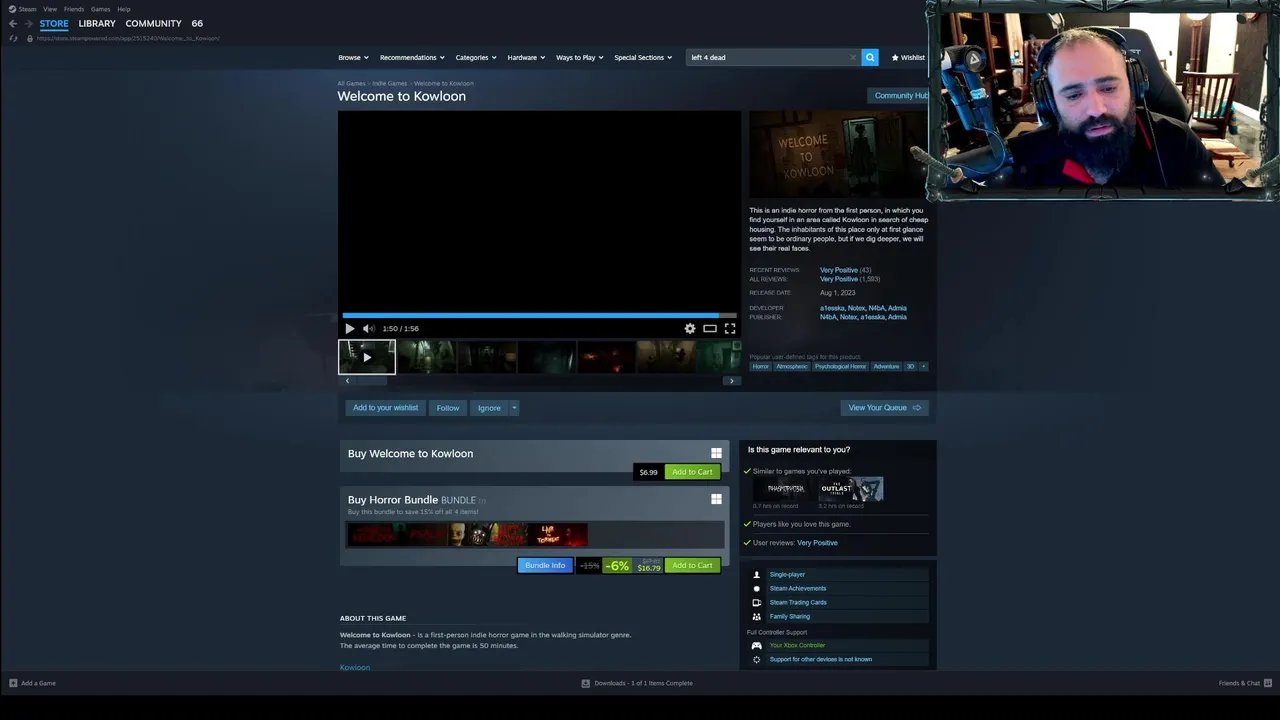Image resolution: width=1280 pixels, height=720 pixels.
Task: Open Ways to Play dropdown
Action: point(579,57)
